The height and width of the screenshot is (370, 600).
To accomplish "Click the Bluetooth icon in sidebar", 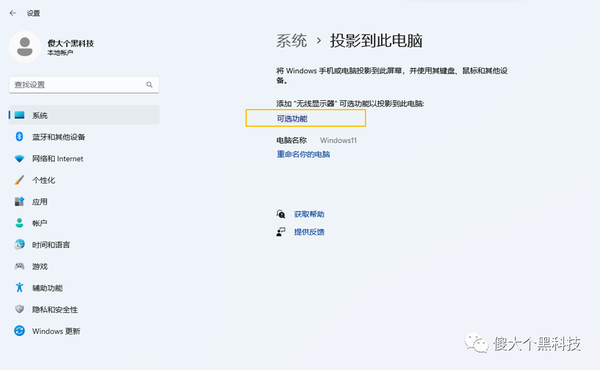I will (x=19, y=137).
